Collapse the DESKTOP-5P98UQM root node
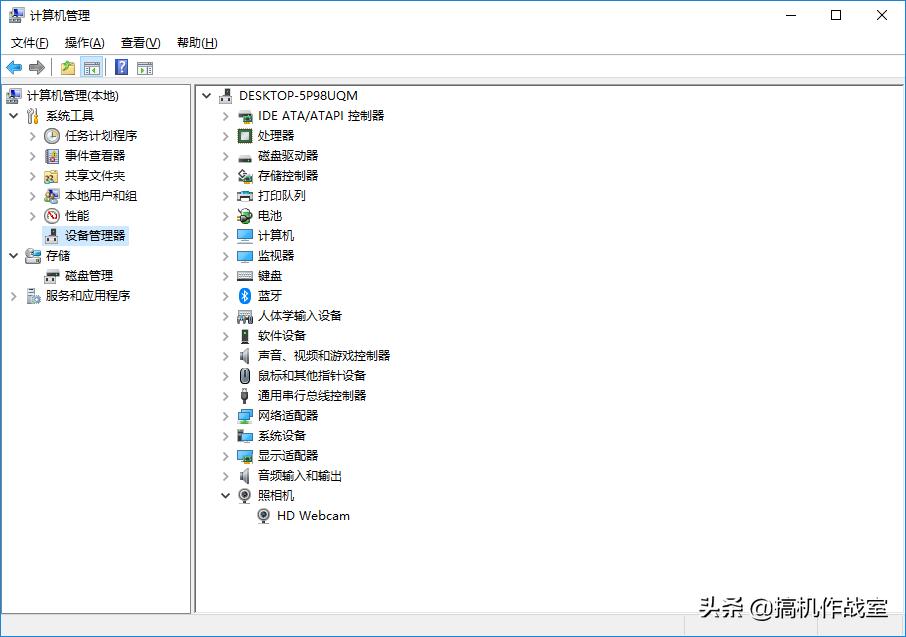The width and height of the screenshot is (906, 637). [x=205, y=95]
